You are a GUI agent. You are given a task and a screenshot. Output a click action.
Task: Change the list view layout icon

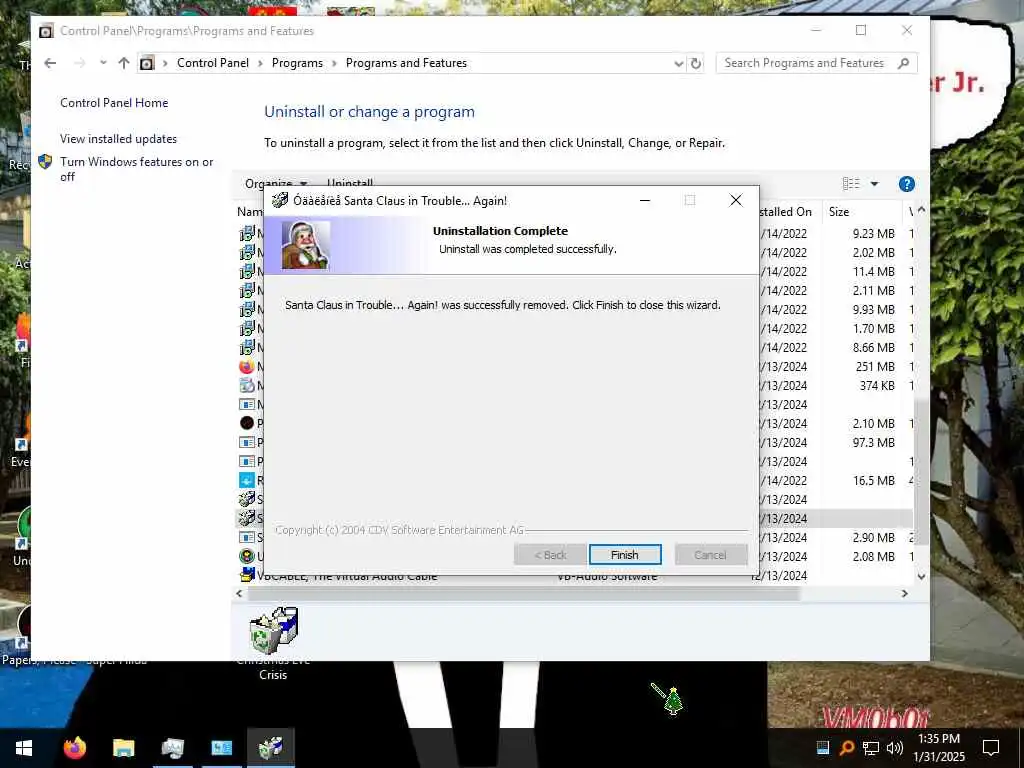coord(851,184)
